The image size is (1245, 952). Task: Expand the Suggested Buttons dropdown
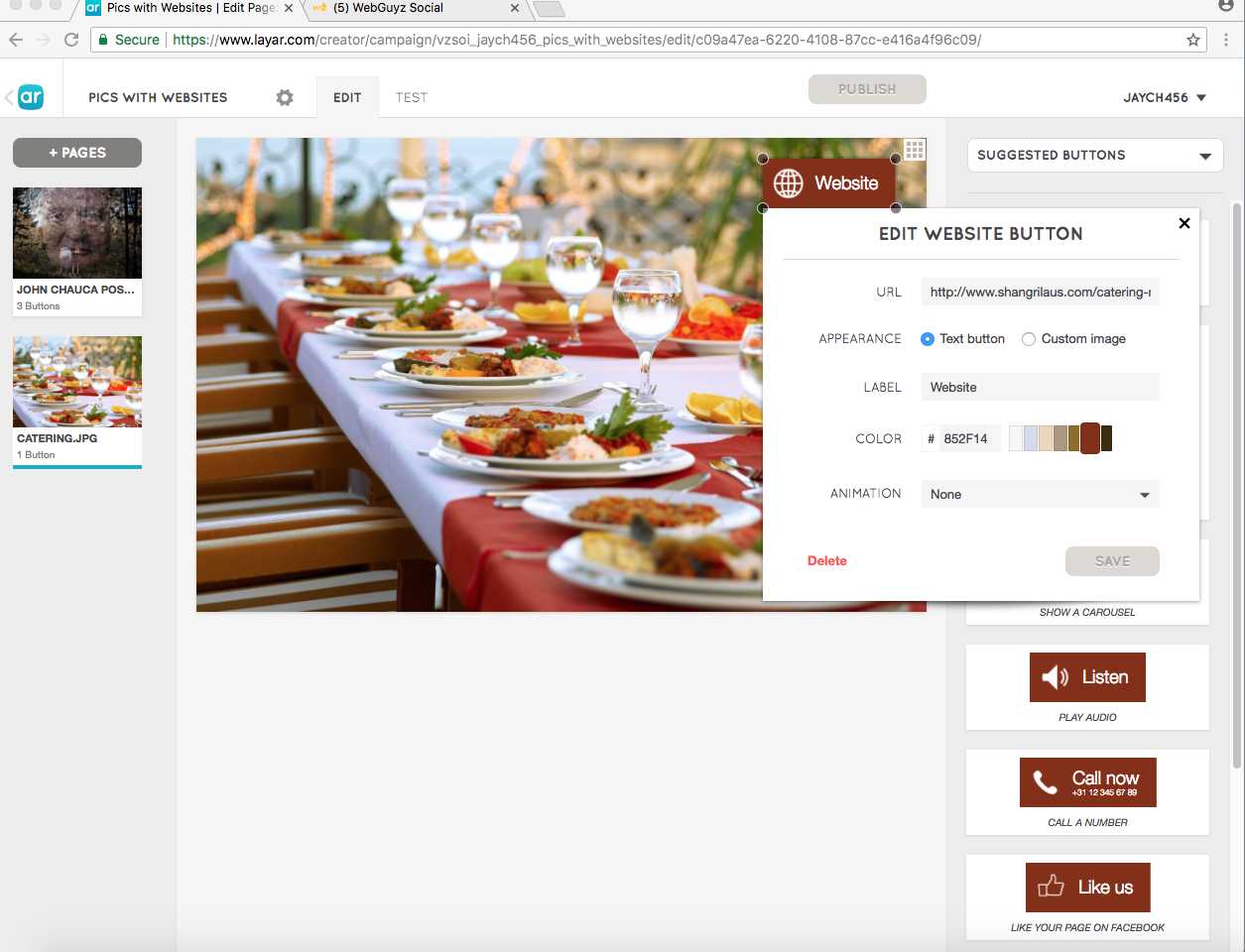click(x=1094, y=156)
